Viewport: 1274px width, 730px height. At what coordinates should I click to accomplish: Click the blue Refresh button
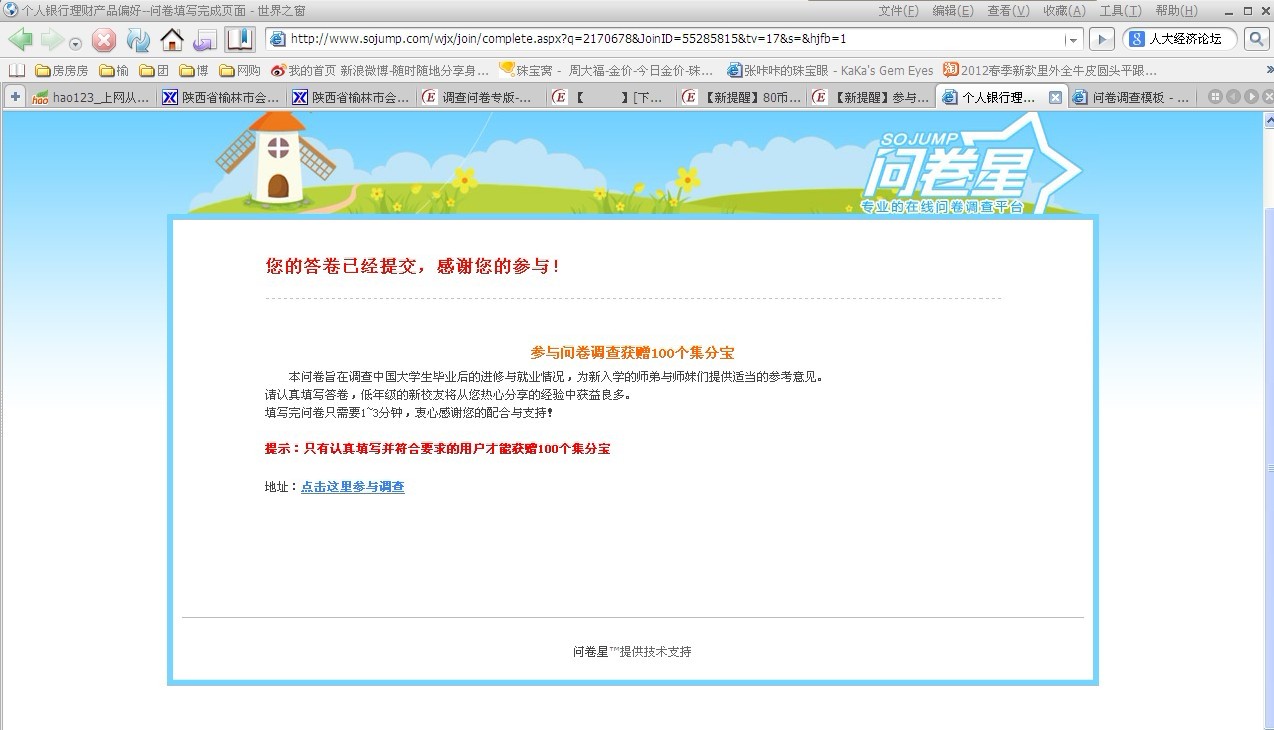coord(138,40)
